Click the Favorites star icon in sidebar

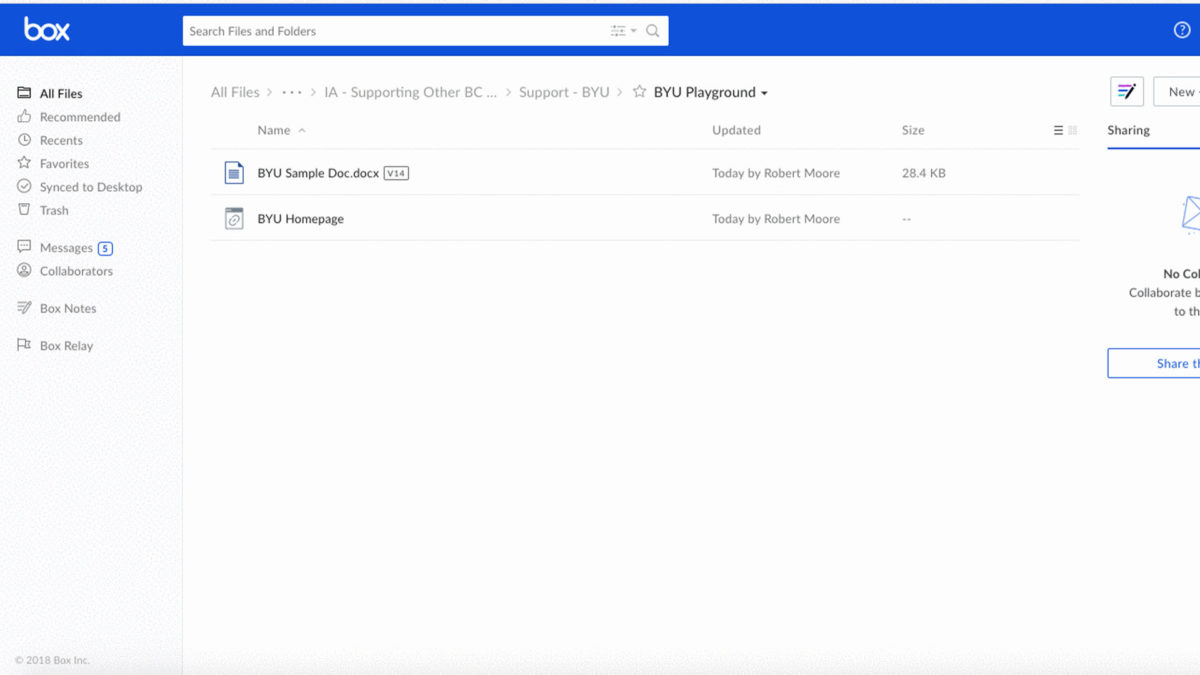pos(24,163)
